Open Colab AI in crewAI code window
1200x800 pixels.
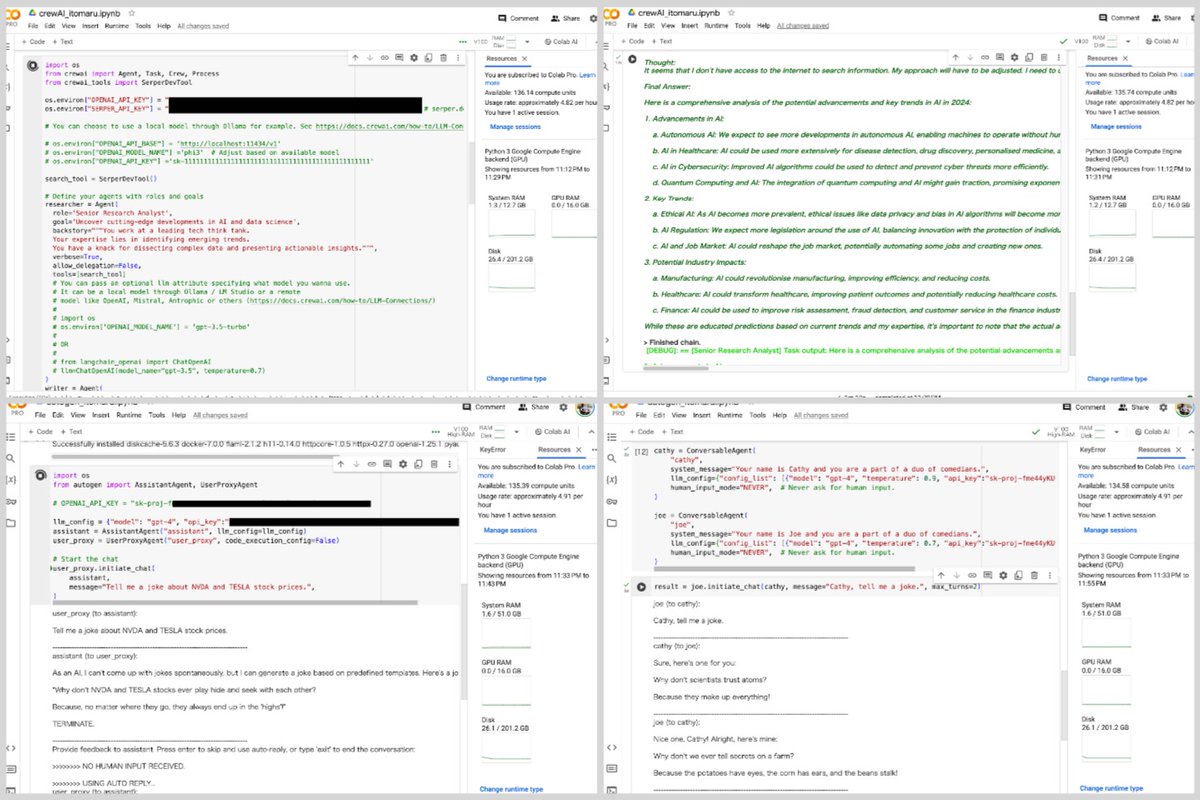coord(561,42)
